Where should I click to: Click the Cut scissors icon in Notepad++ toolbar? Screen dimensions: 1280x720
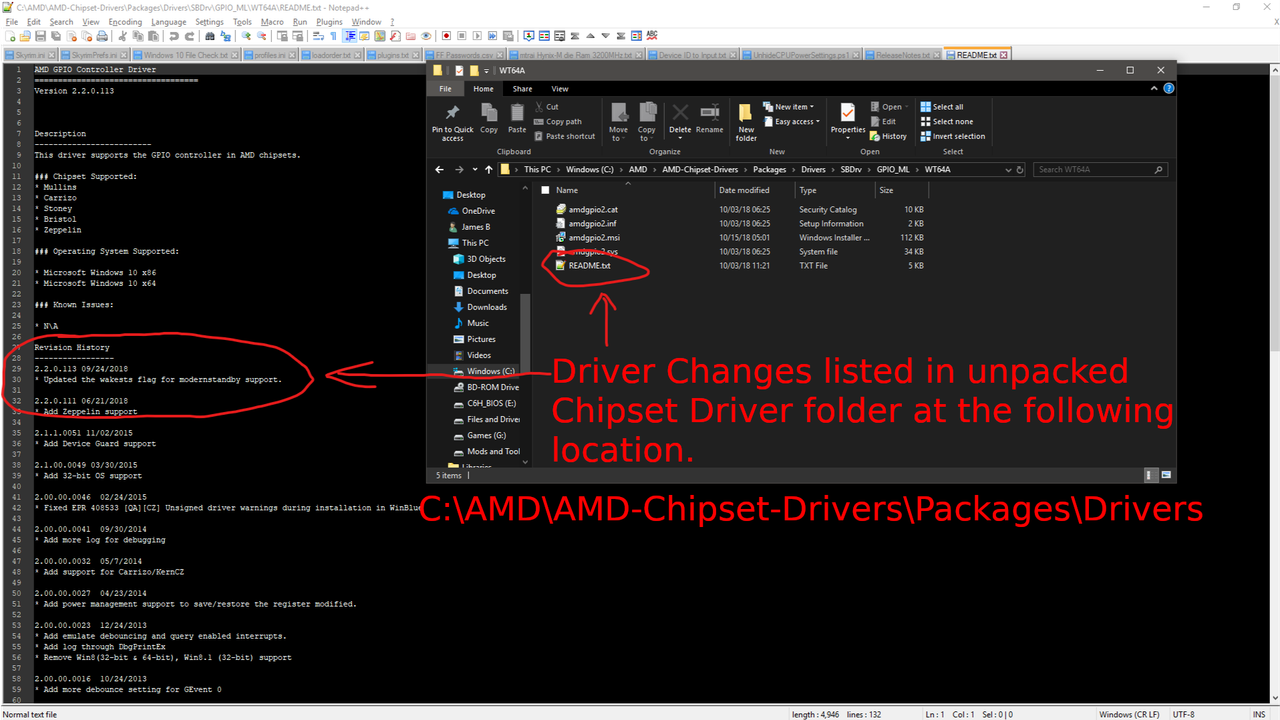click(x=122, y=36)
